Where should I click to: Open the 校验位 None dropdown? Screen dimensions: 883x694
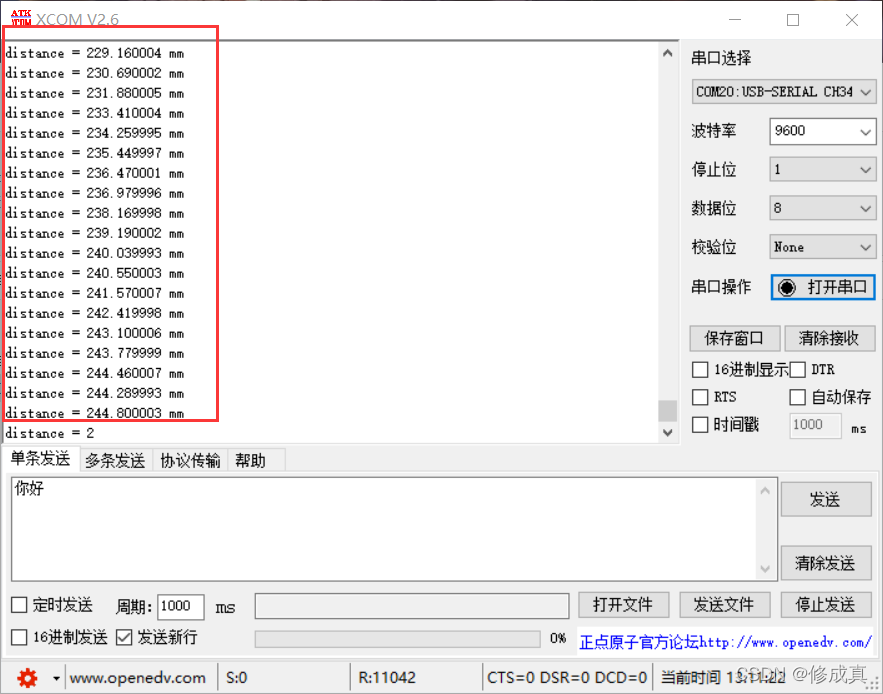click(x=823, y=247)
